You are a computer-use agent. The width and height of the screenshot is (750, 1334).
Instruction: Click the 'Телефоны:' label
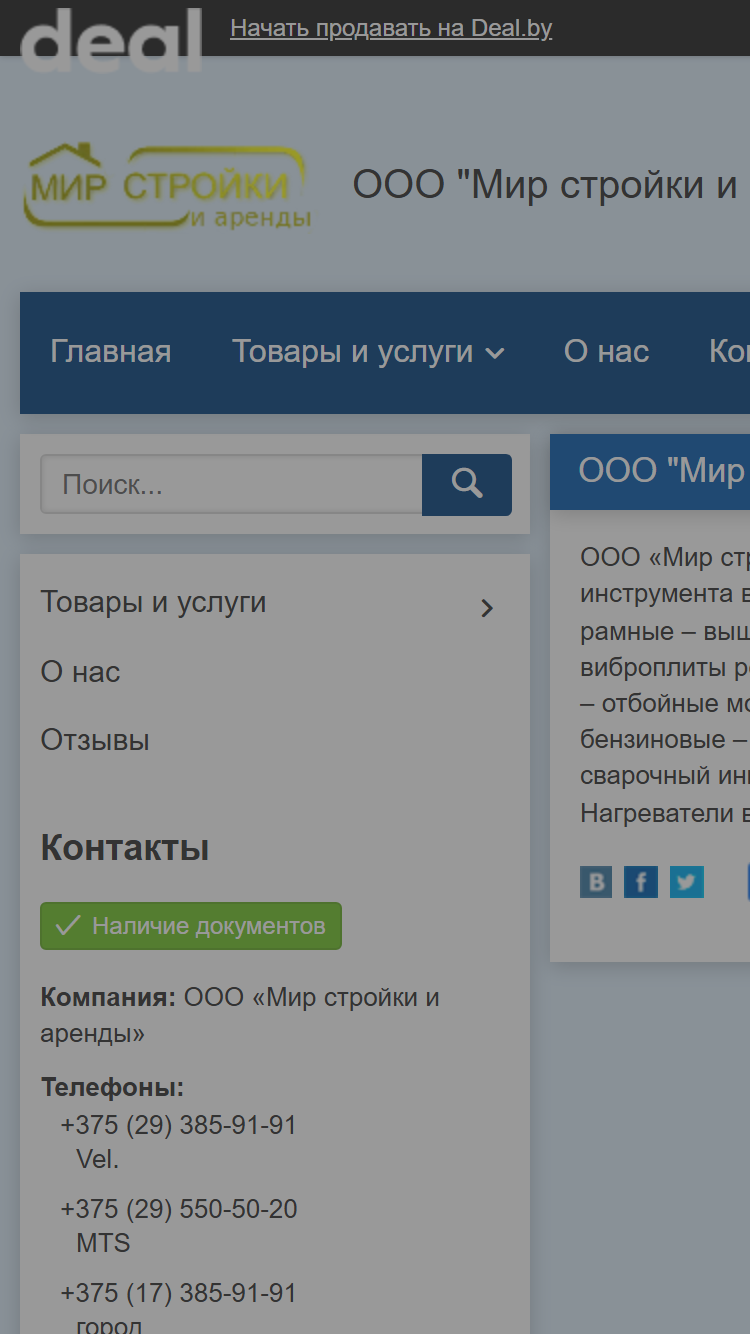[112, 1087]
